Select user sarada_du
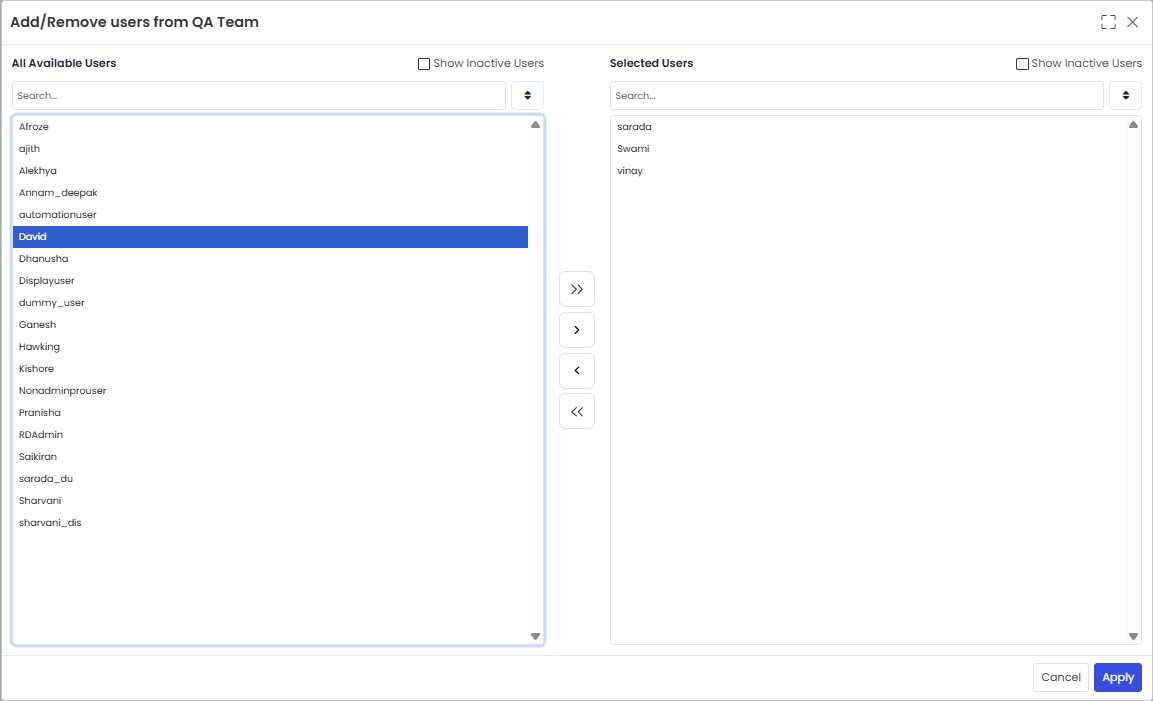 coord(270,479)
